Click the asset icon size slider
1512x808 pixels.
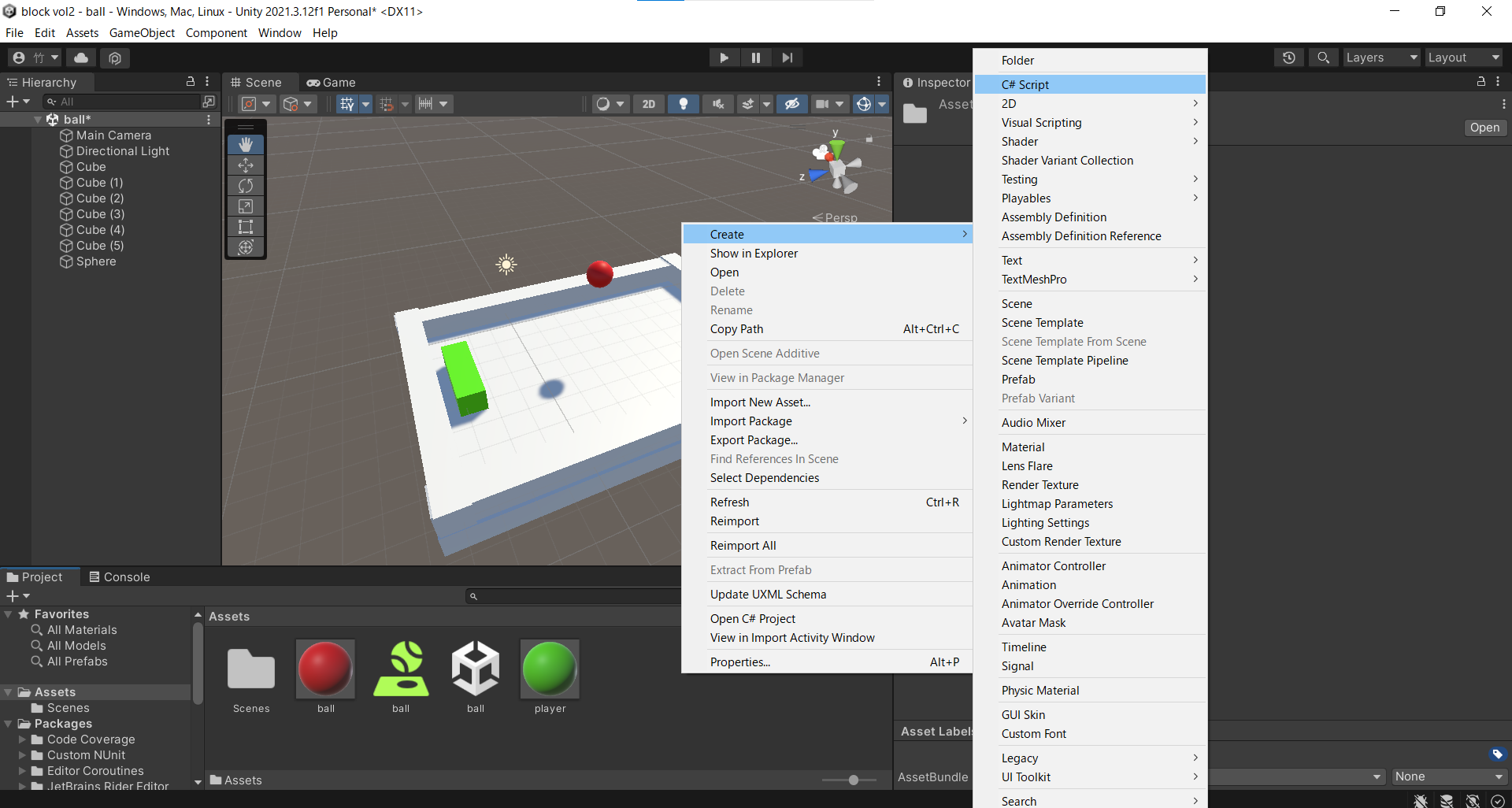pyautogui.click(x=849, y=780)
